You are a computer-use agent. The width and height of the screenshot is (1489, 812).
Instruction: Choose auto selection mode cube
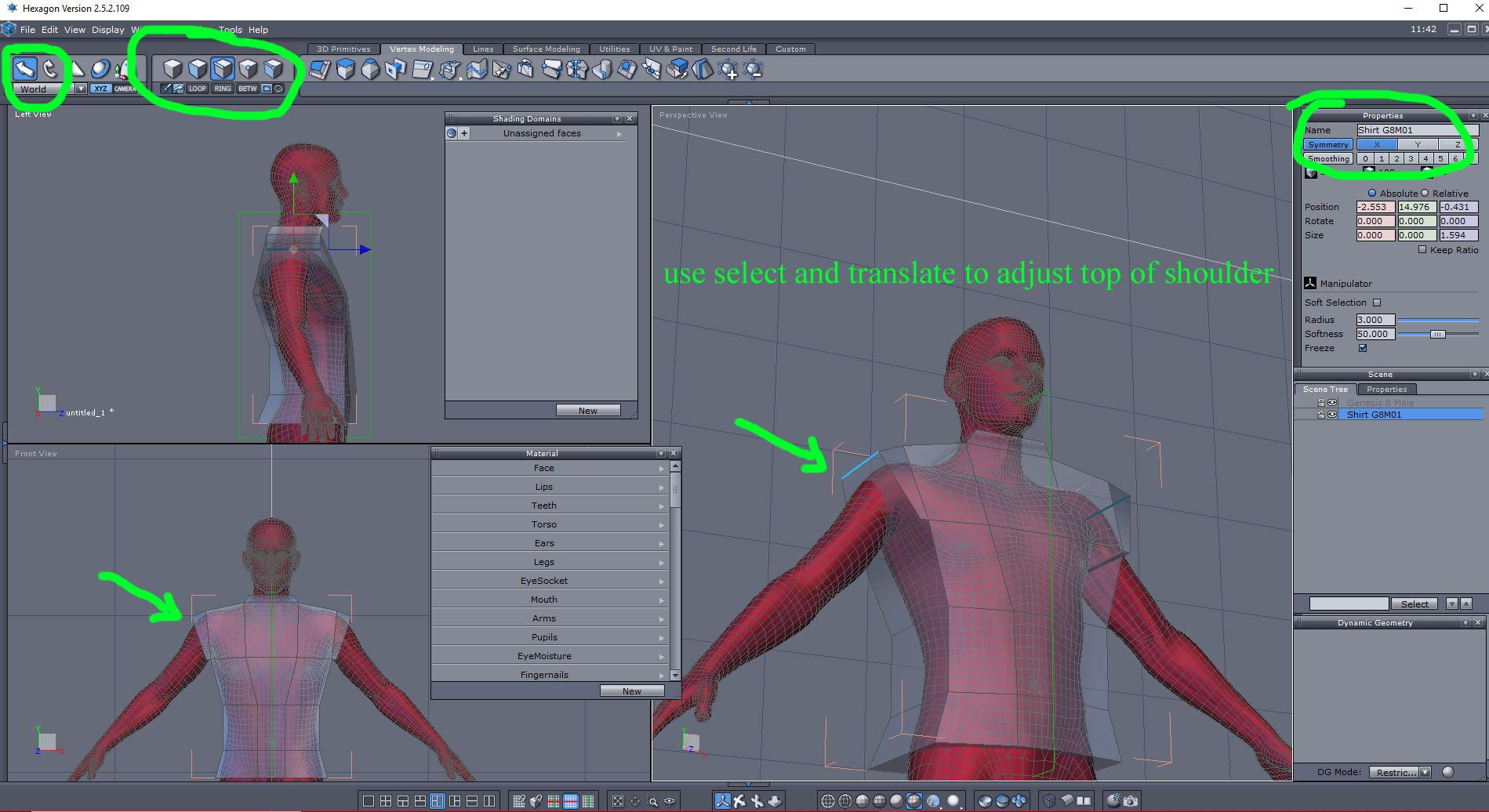(273, 69)
